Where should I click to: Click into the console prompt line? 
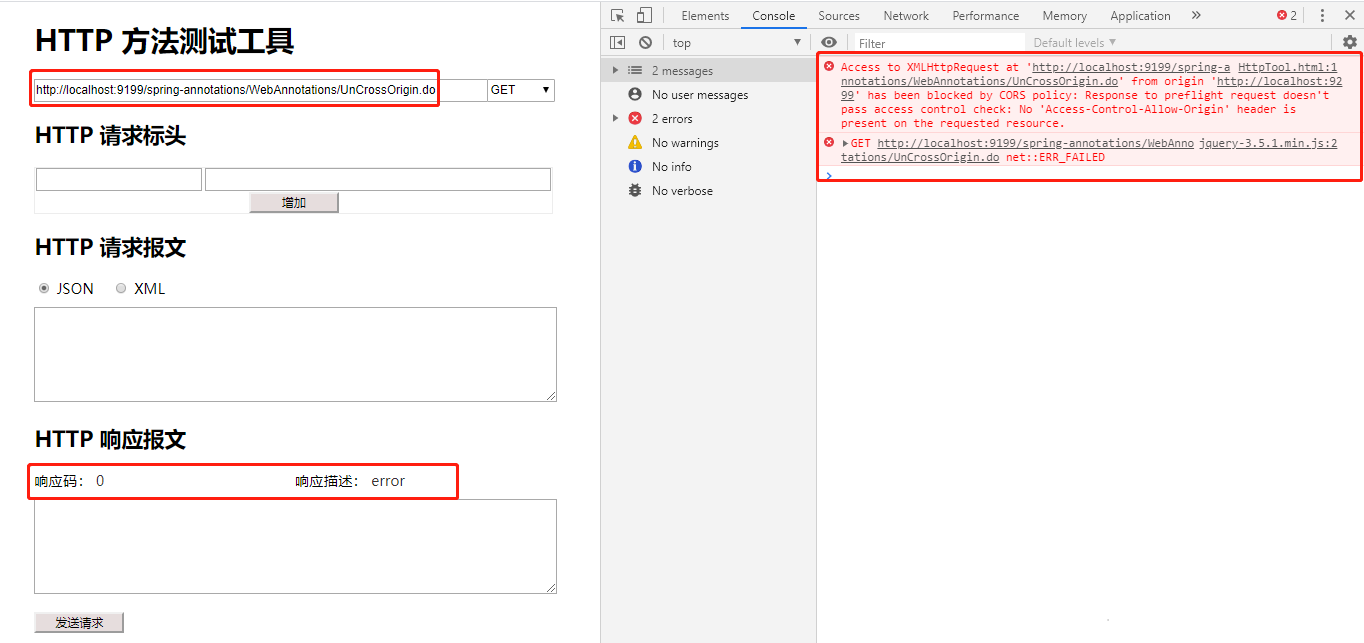coord(1090,175)
